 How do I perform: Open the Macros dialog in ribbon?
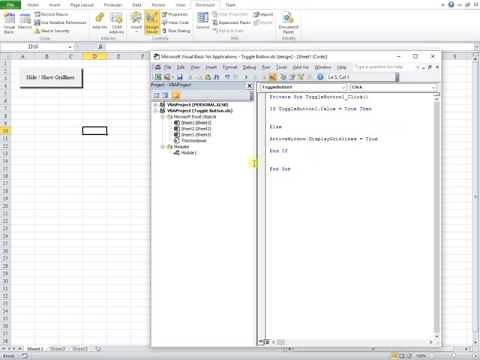[x=25, y=22]
